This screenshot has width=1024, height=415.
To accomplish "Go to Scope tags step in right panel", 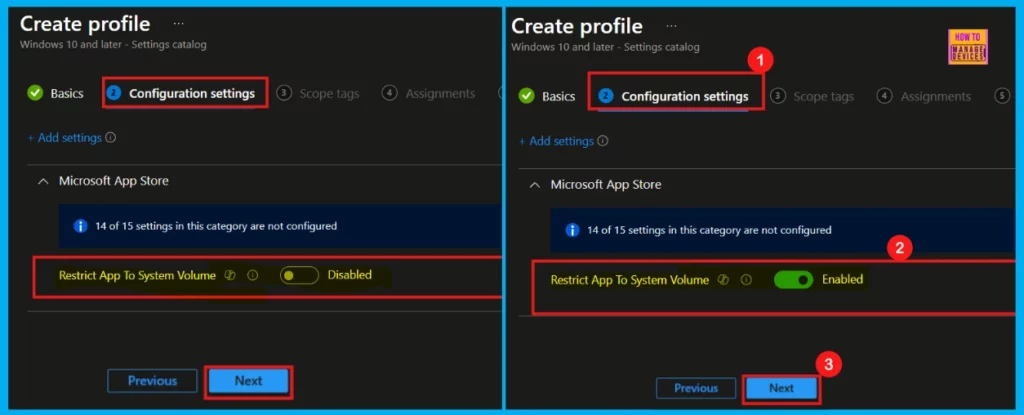I will coord(812,97).
